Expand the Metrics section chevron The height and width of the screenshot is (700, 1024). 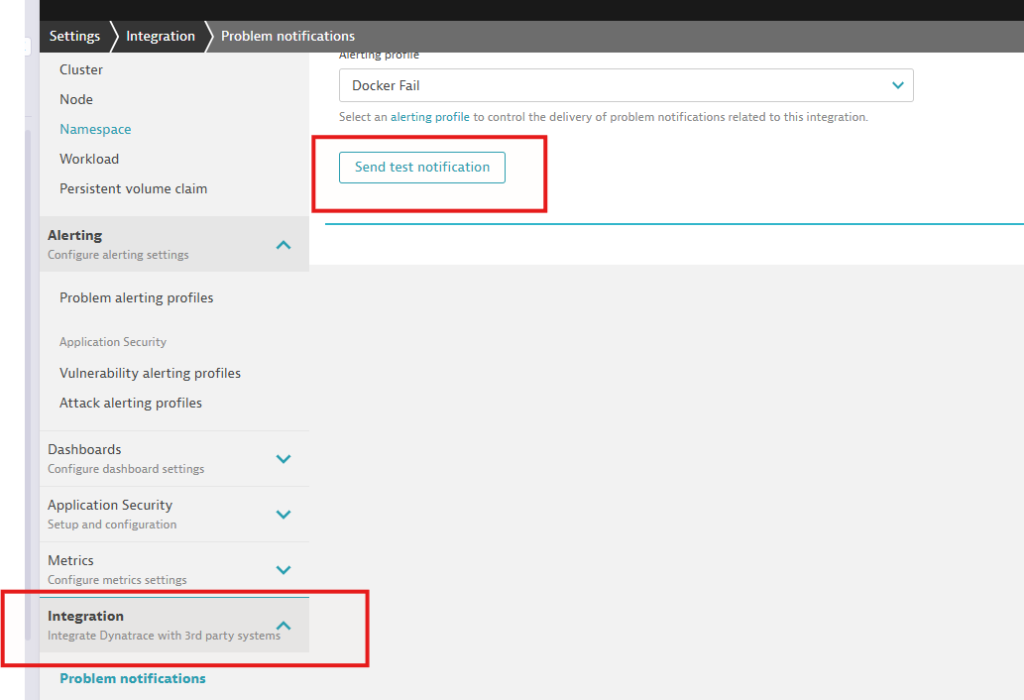(x=283, y=570)
